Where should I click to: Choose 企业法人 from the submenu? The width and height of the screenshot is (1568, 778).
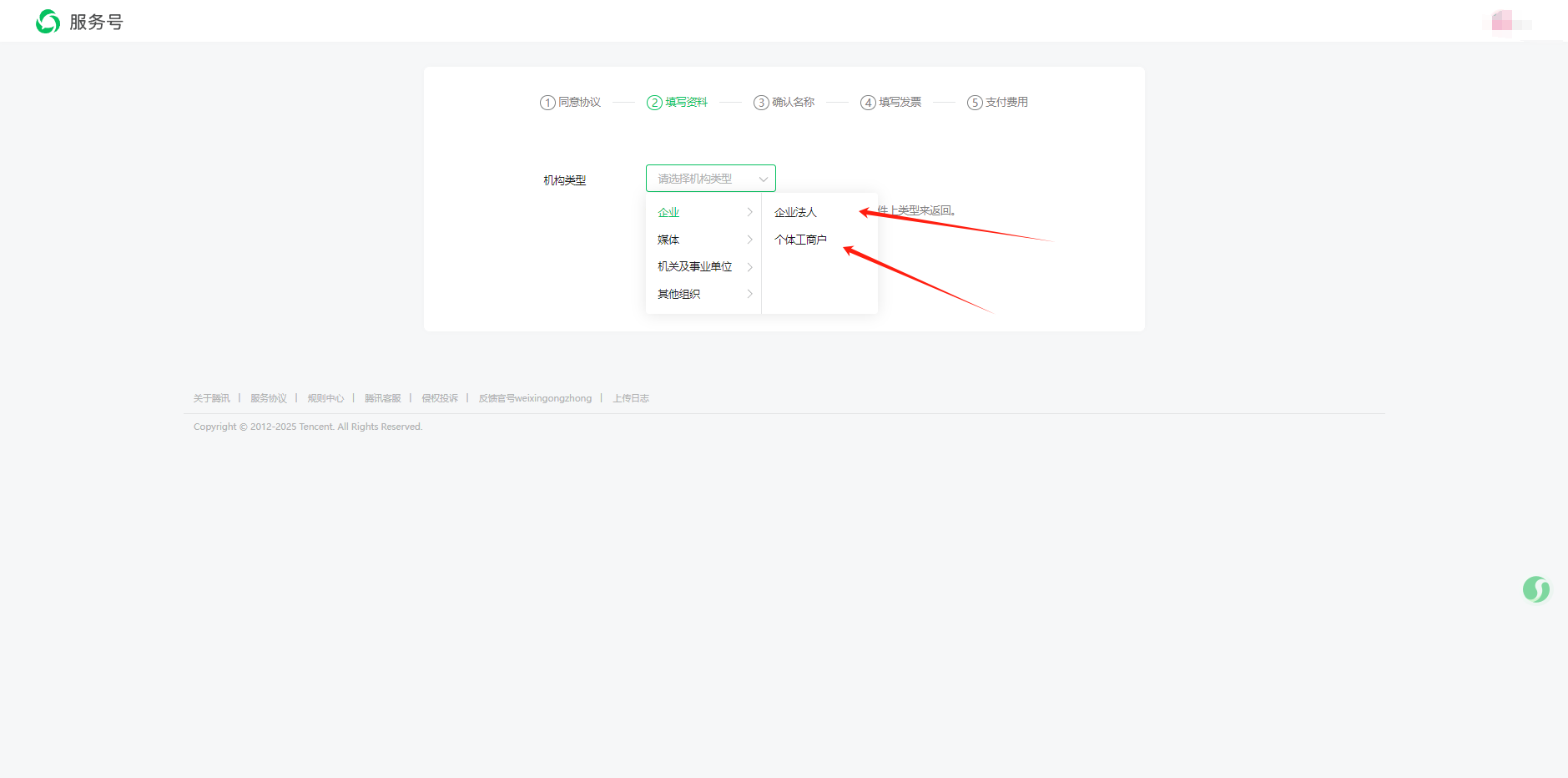pos(795,213)
